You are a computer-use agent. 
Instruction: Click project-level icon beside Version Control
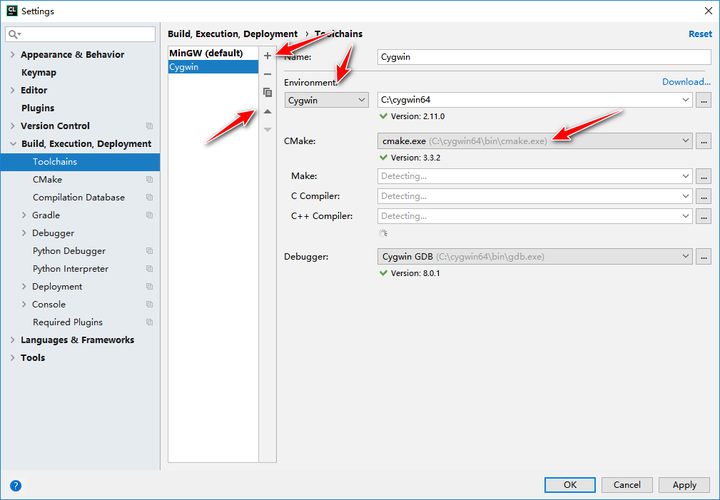click(x=149, y=126)
